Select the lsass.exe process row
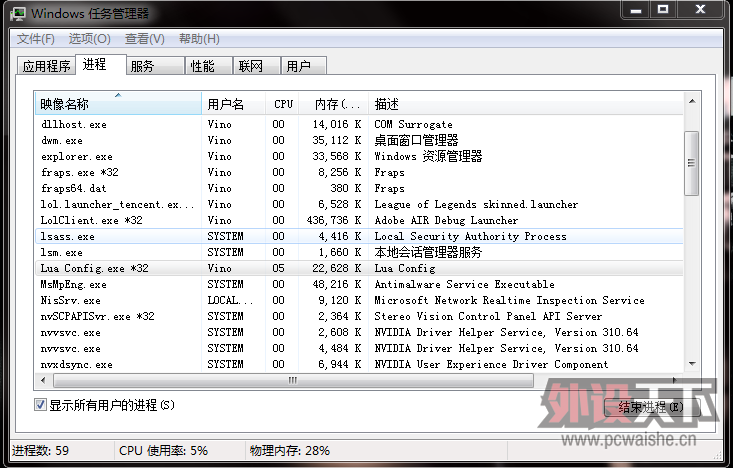Image resolution: width=733 pixels, height=468 pixels. point(359,236)
